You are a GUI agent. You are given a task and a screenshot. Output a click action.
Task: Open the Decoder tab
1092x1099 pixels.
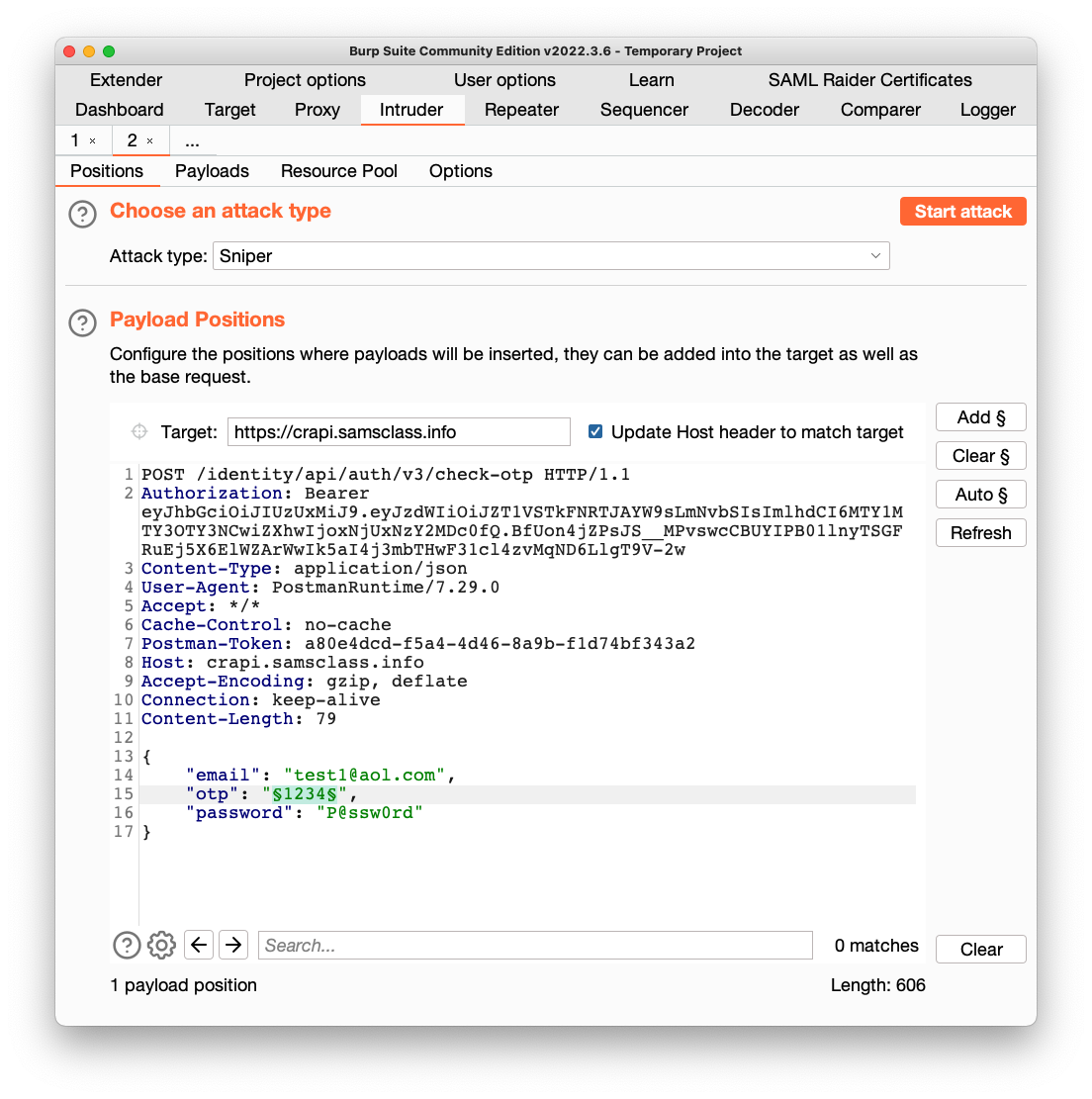(764, 110)
